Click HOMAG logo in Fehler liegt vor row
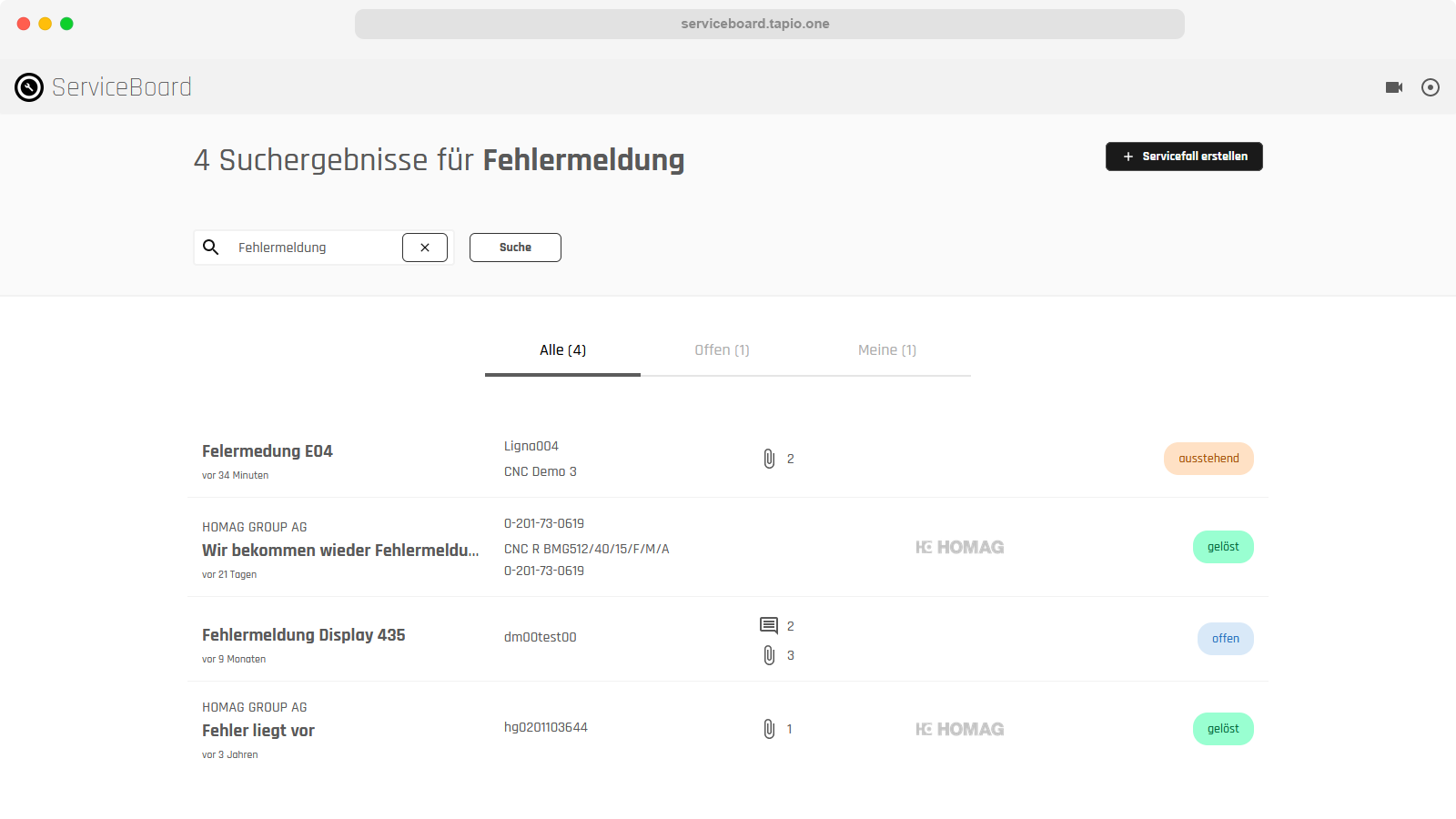This screenshot has width=1456, height=819. [x=959, y=729]
